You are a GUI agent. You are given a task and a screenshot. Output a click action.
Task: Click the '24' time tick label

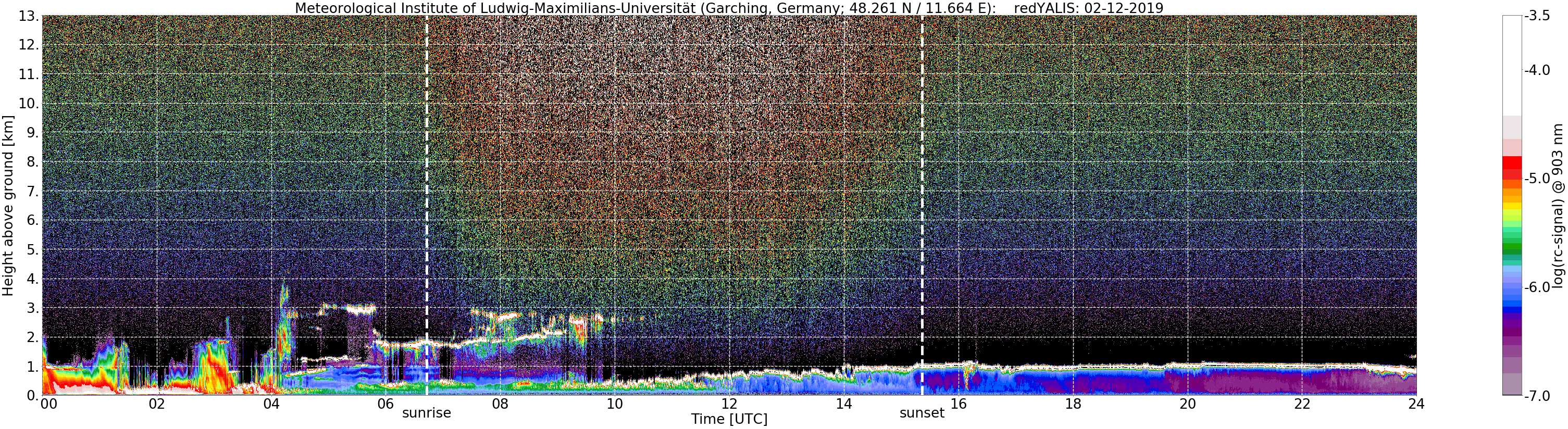tap(1416, 403)
